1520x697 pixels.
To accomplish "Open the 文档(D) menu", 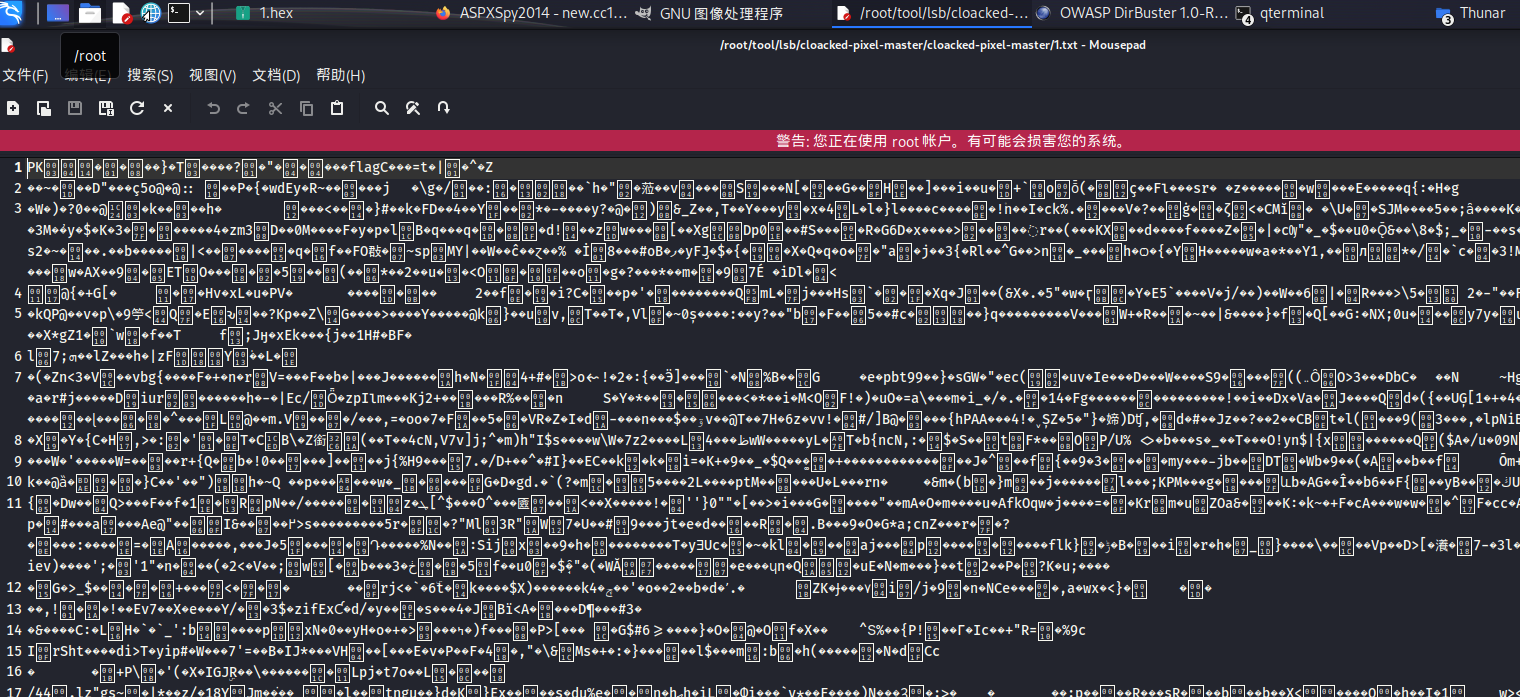I will pyautogui.click(x=276, y=76).
